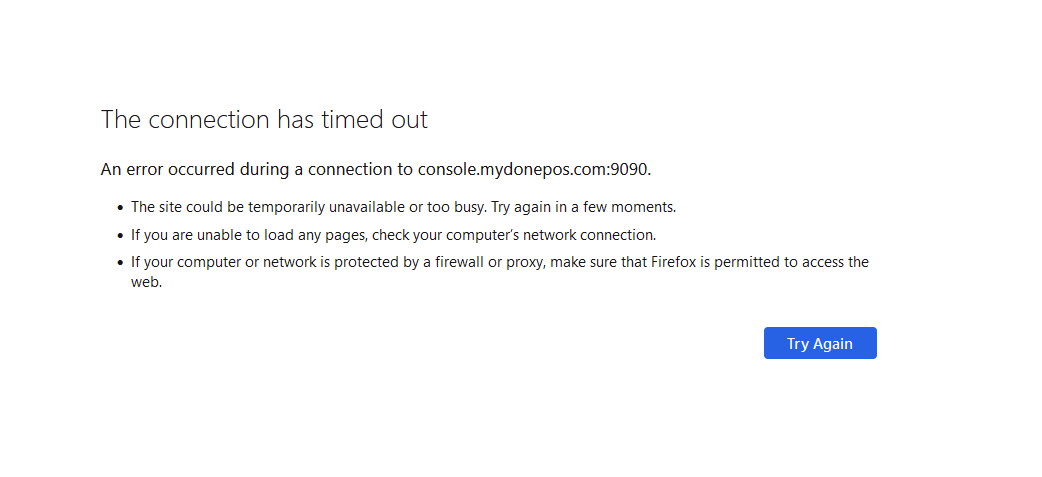Click the bullet dot of the third suggestion
This screenshot has height=477, width=1042.
point(120,263)
